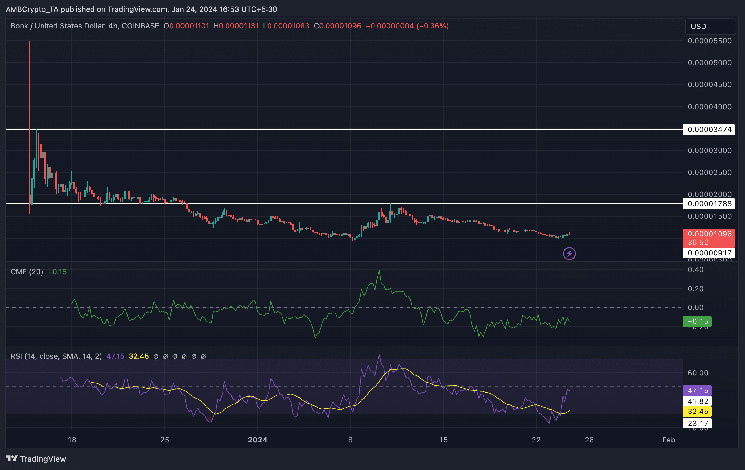Image resolution: width=745 pixels, height=470 pixels.
Task: Click the purple RSI value label on axis
Action: pos(700,389)
